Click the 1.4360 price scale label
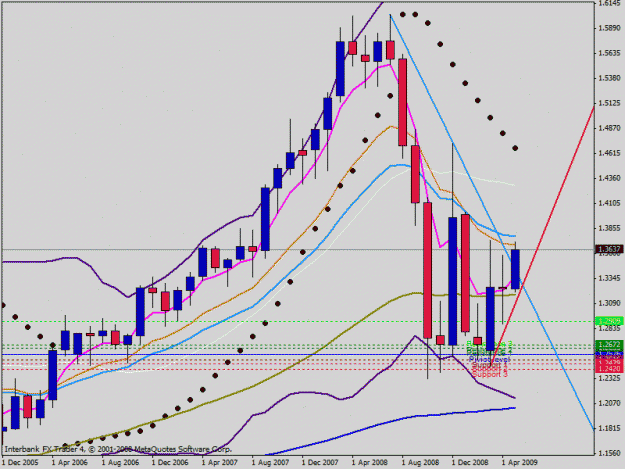The height and width of the screenshot is (469, 625). click(x=609, y=178)
